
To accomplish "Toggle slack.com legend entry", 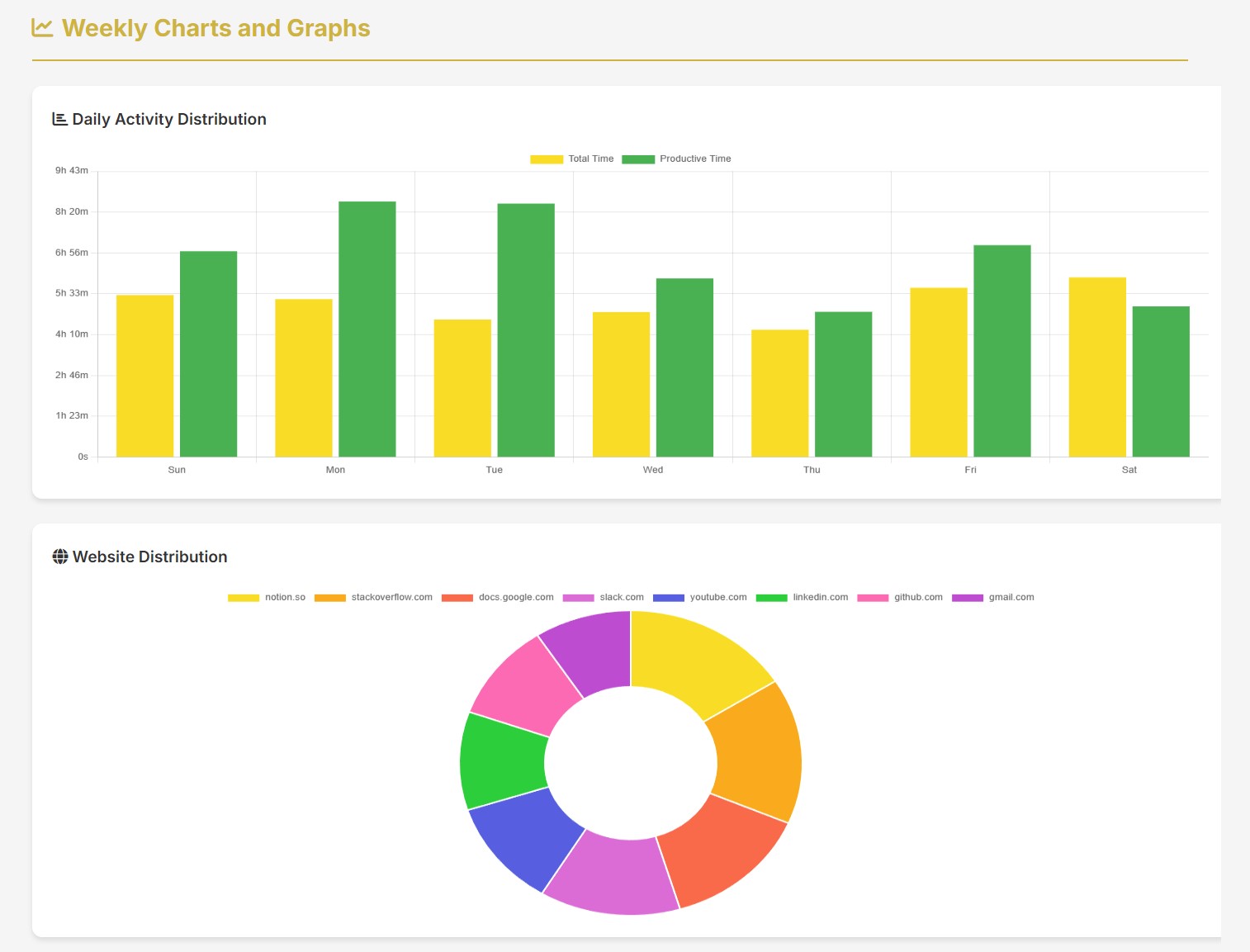I will (604, 598).
